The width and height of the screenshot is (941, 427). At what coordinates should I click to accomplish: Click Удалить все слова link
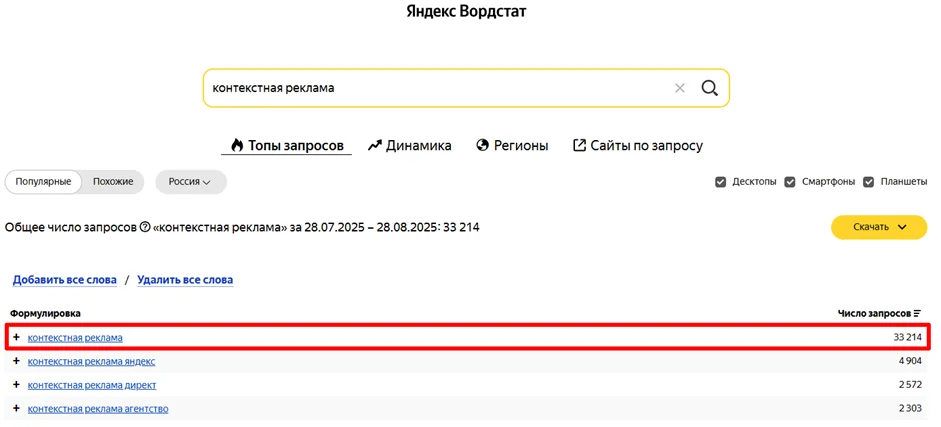coord(185,280)
